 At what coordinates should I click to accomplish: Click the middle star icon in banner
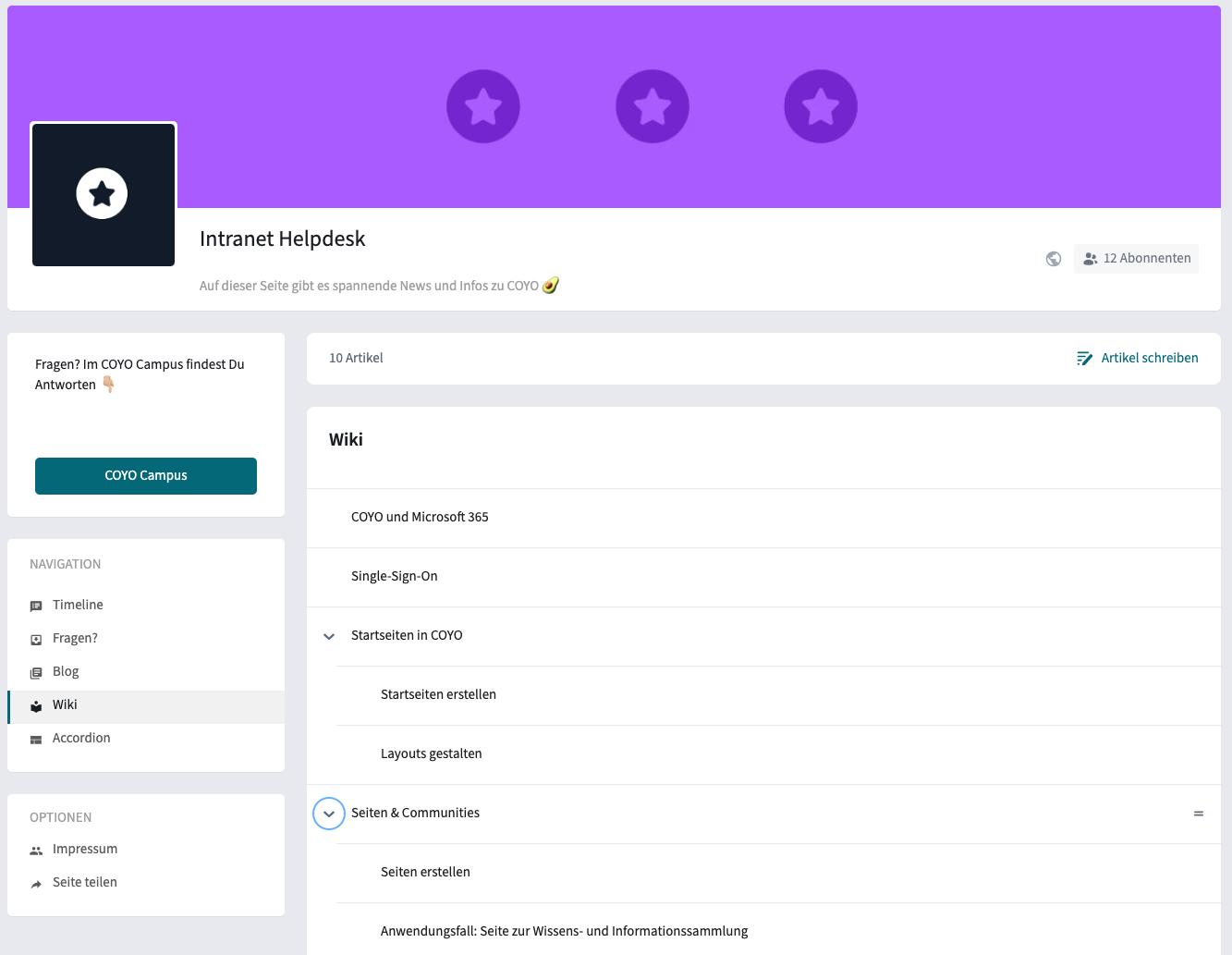652,106
